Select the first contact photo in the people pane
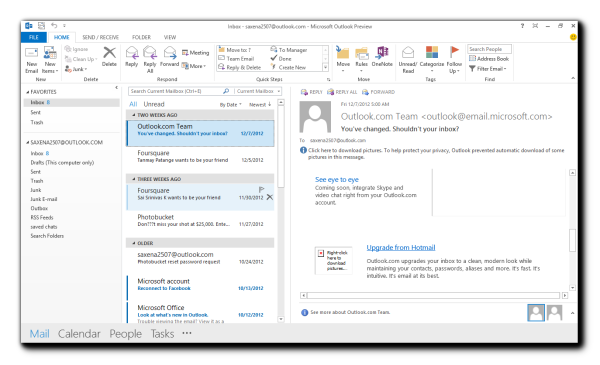 [536, 313]
